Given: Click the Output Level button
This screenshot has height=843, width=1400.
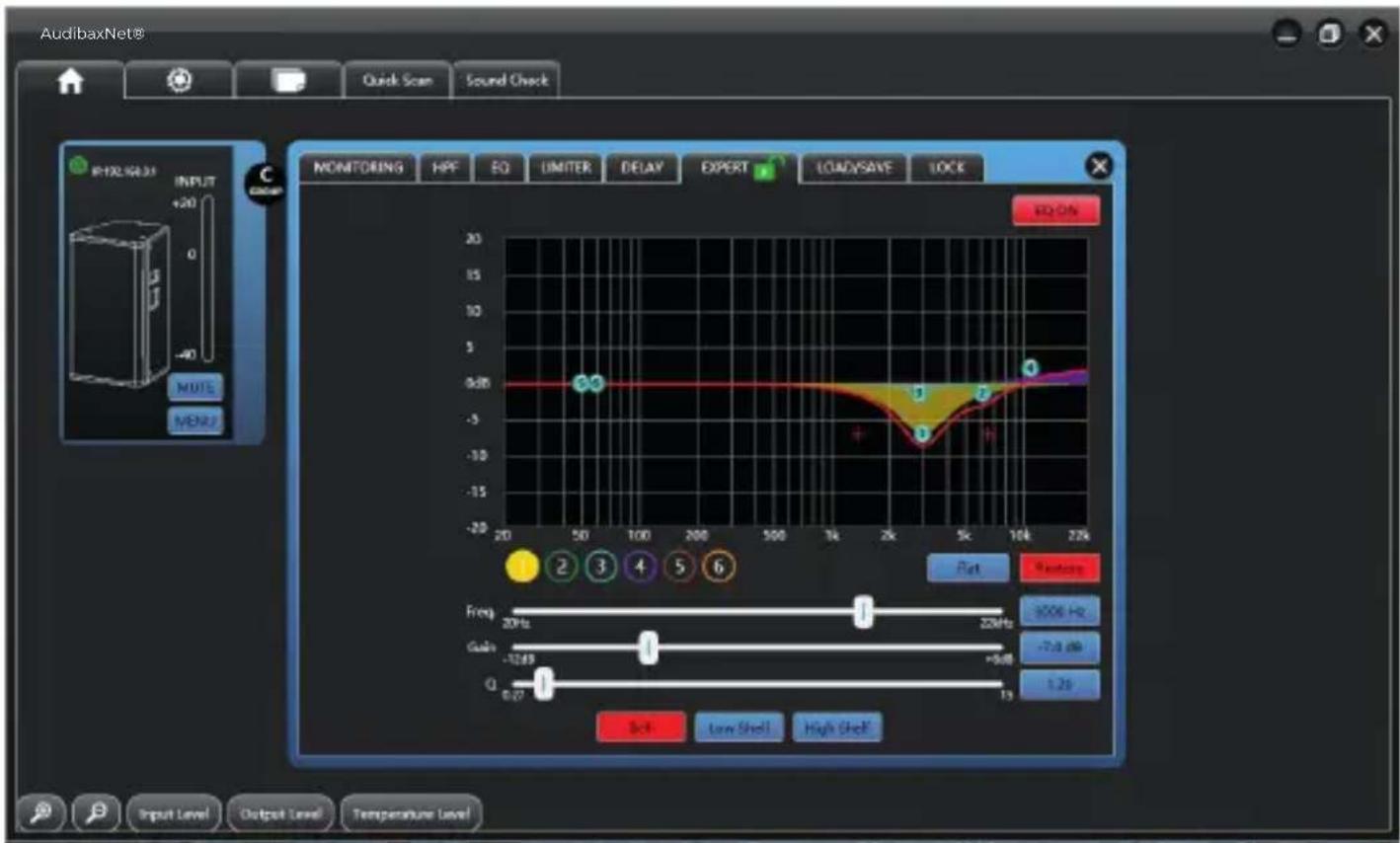Looking at the screenshot, I should pos(281,813).
